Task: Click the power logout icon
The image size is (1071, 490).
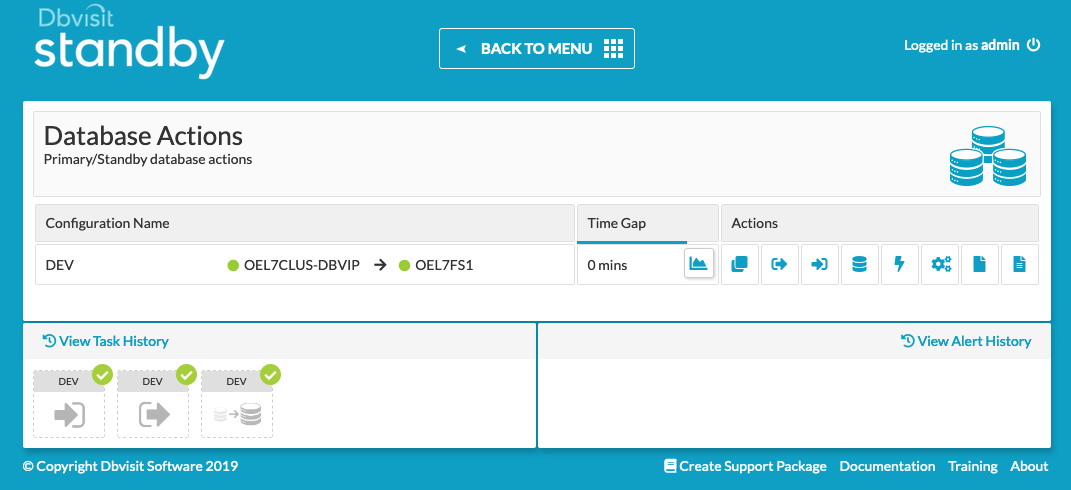Action: [1034, 45]
